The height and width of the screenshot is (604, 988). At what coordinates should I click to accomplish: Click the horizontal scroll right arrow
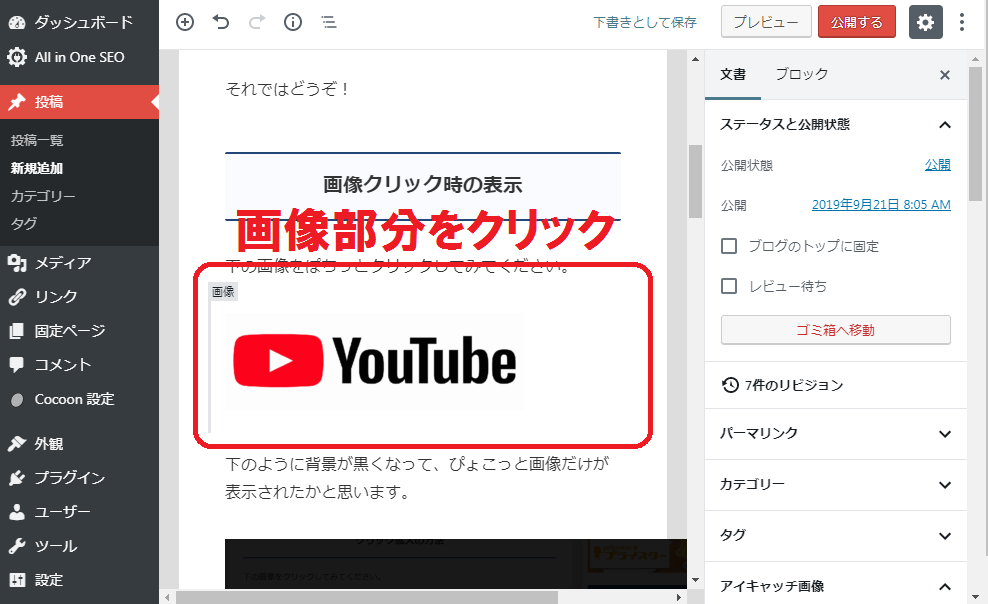[679, 596]
